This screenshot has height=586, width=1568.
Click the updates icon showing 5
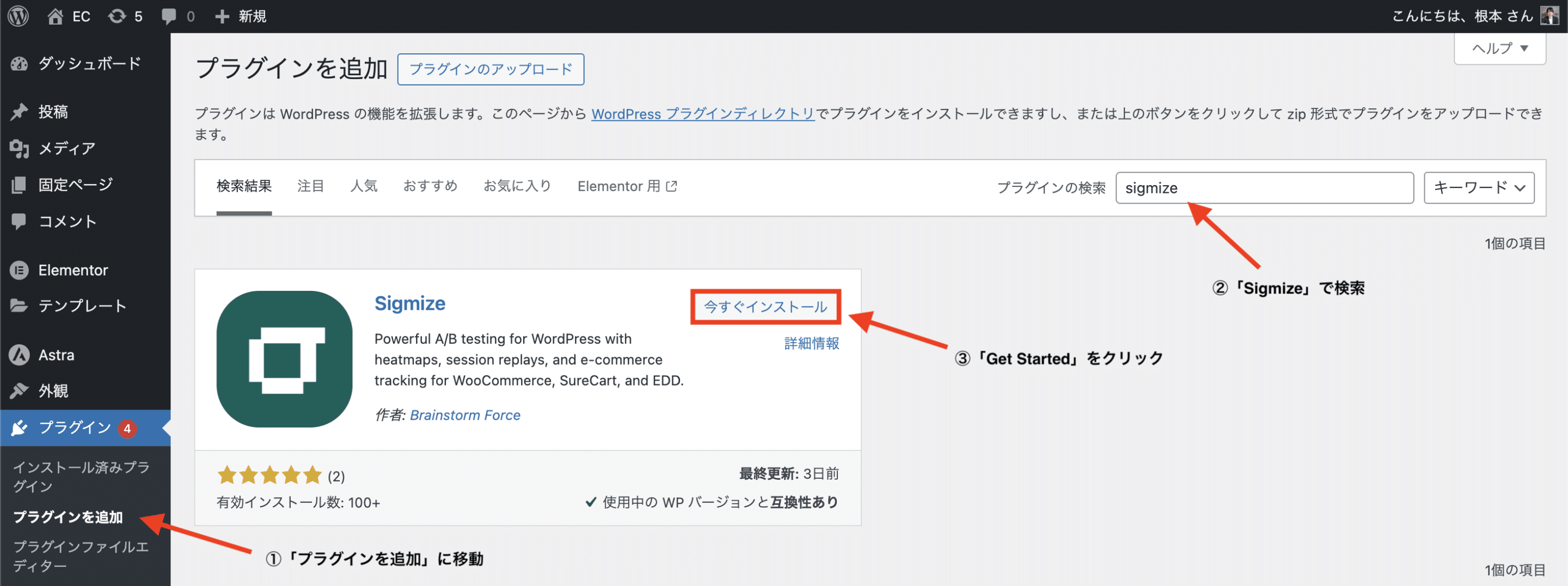tap(117, 16)
